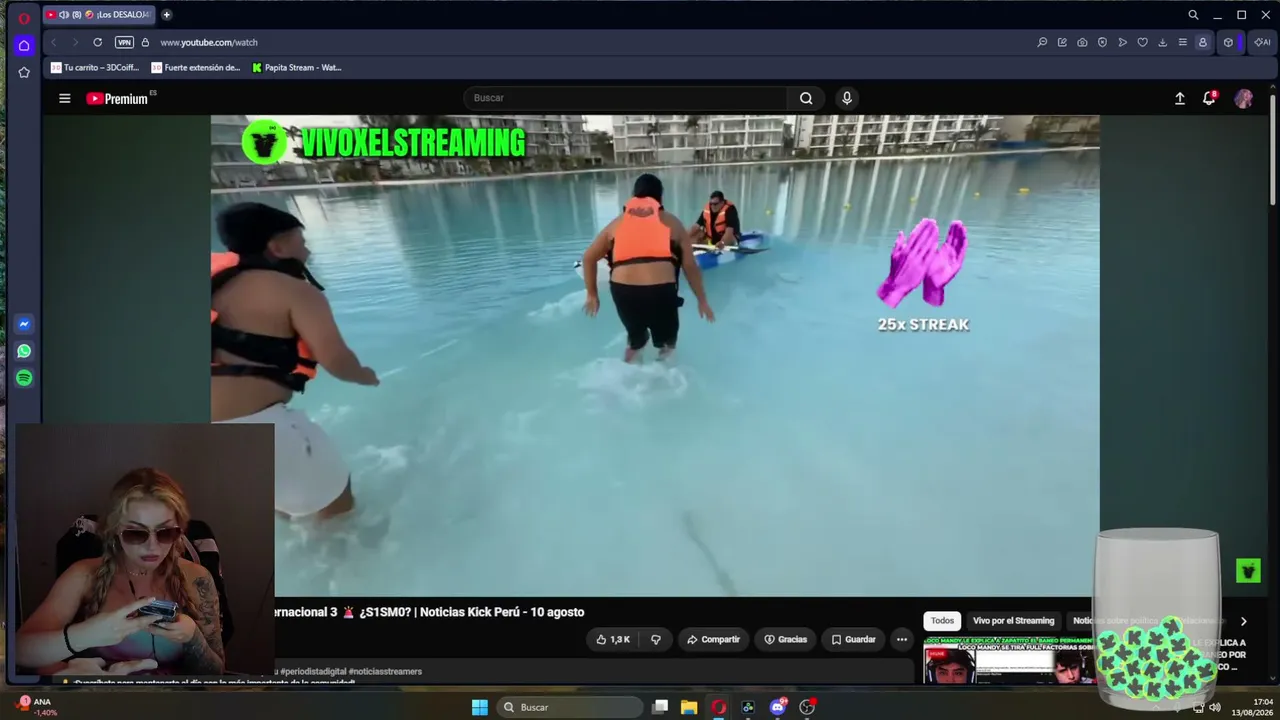Show more filter chips with right arrow
The height and width of the screenshot is (720, 1280).
pyautogui.click(x=1243, y=621)
